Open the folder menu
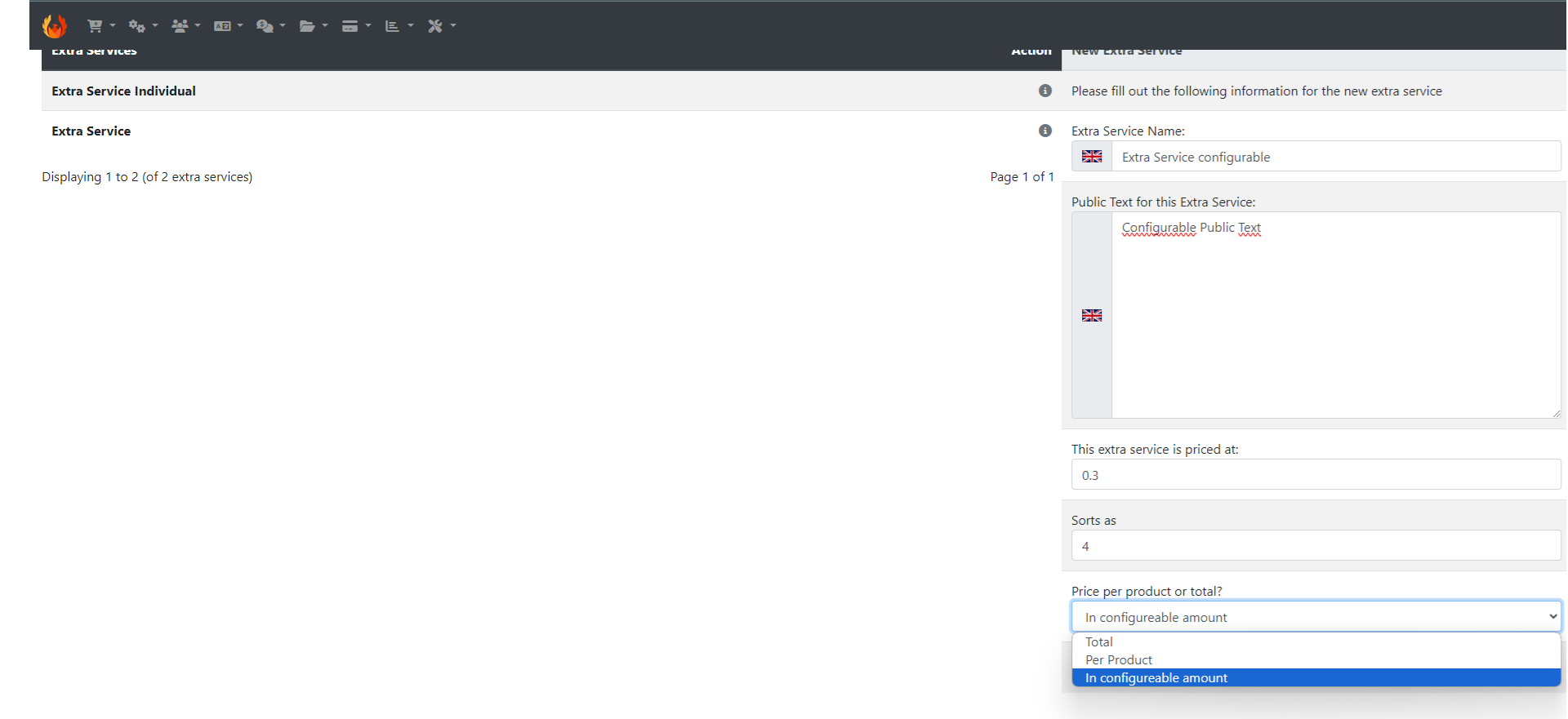 coord(313,26)
